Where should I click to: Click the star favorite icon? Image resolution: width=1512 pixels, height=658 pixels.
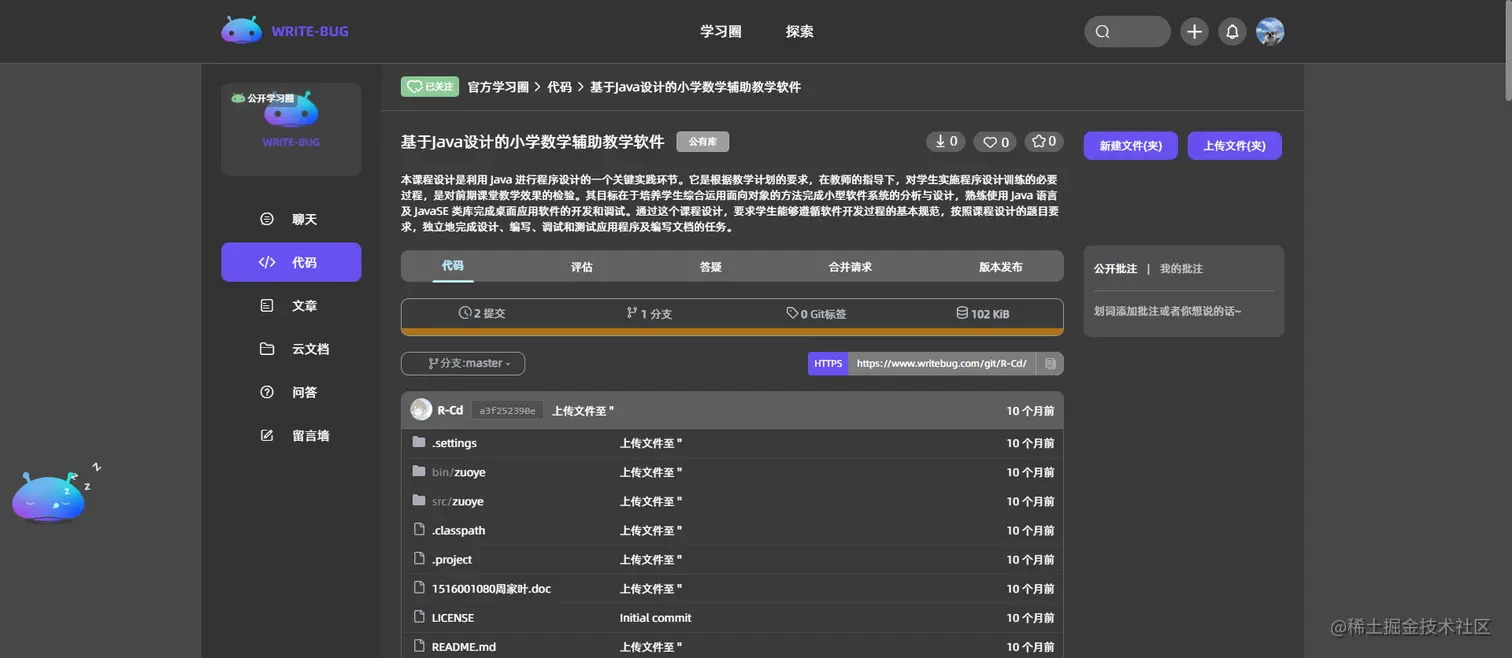pos(1038,141)
